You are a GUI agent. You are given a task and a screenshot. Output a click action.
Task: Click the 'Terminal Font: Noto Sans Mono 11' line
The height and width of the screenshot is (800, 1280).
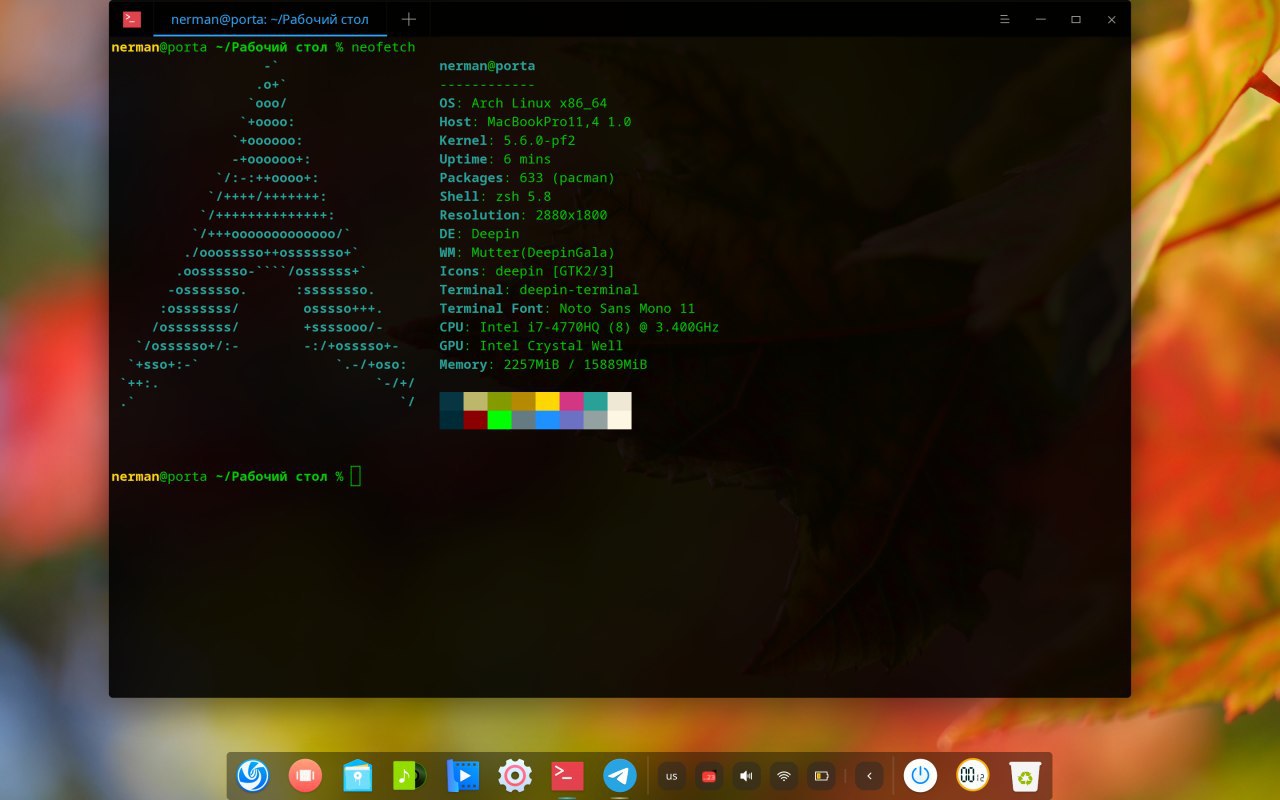point(567,309)
